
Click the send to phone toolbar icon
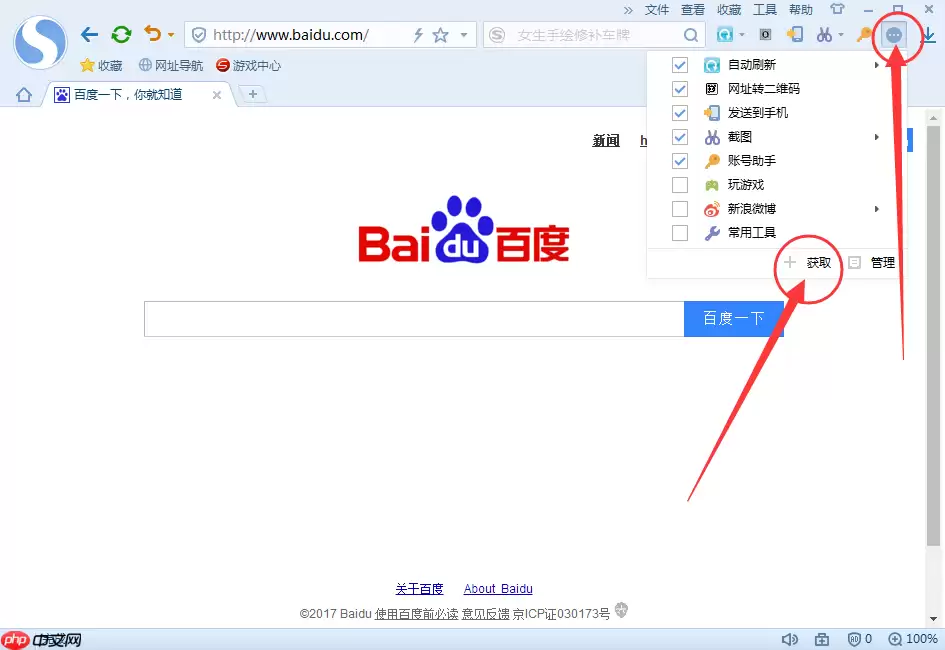click(x=795, y=35)
